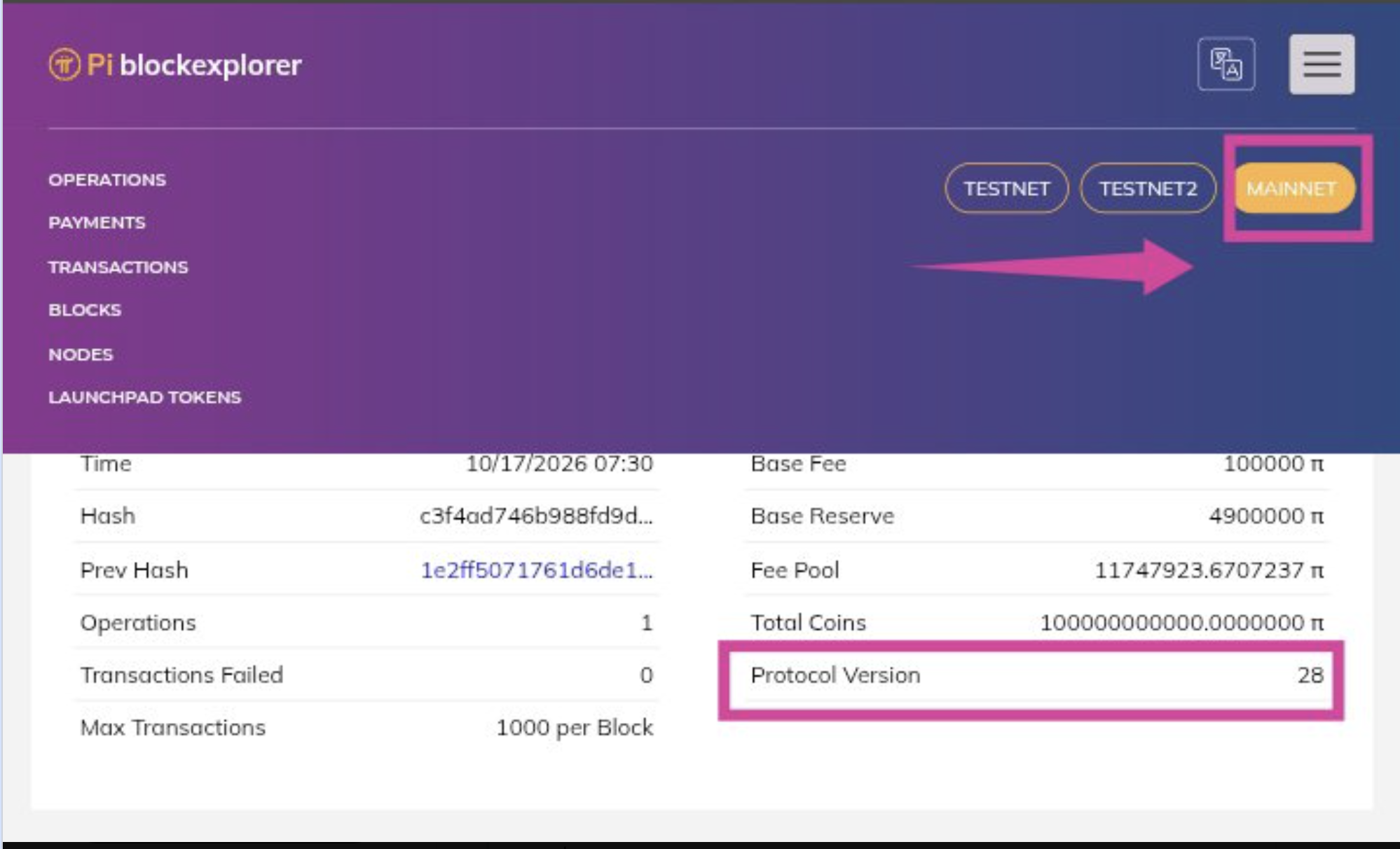The height and width of the screenshot is (849, 1400).
Task: Open the TRANSACTIONS menu item
Action: [118, 267]
